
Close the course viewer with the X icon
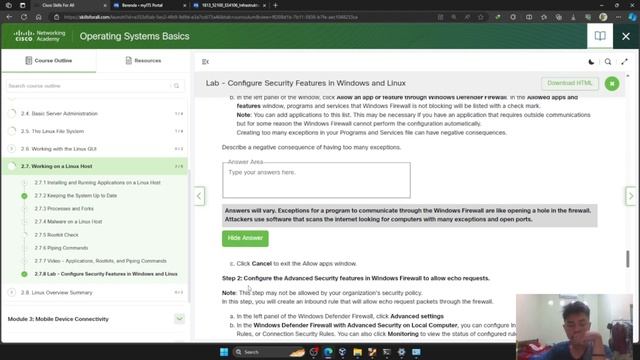tap(626, 36)
